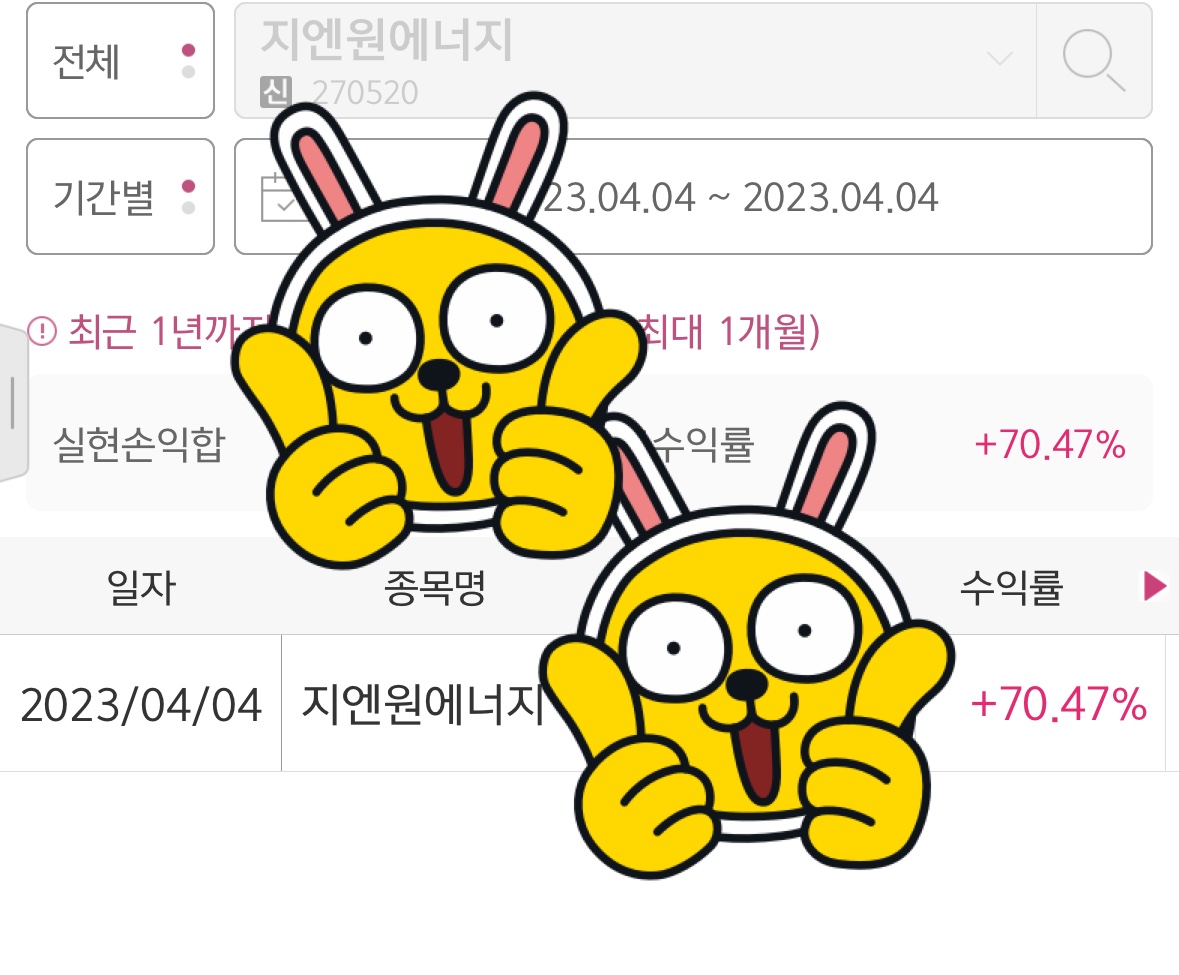The height and width of the screenshot is (975, 1179).
Task: Toggle the 전체 selector button
Action: coord(120,61)
